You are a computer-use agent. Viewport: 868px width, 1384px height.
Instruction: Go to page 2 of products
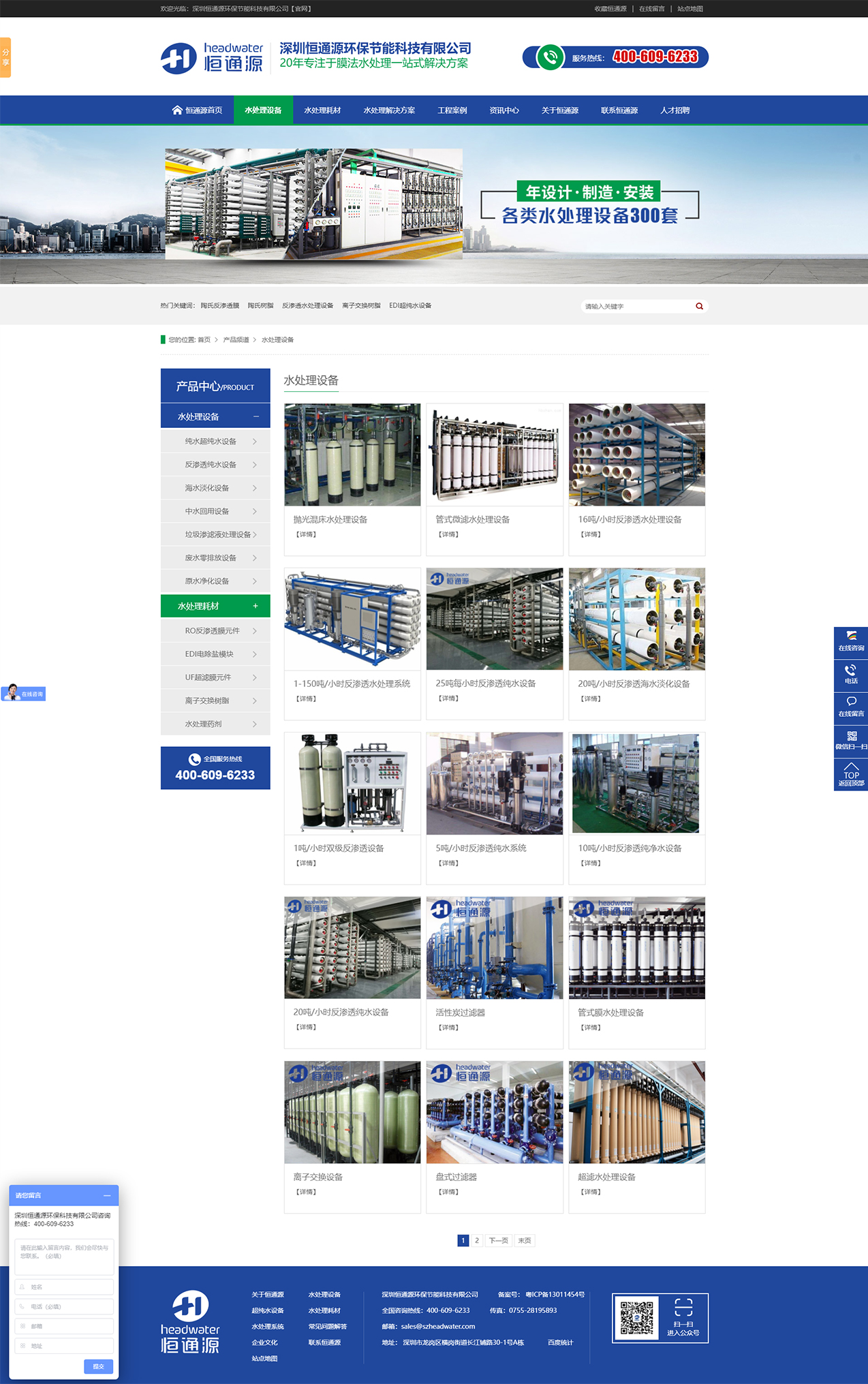tap(477, 1240)
